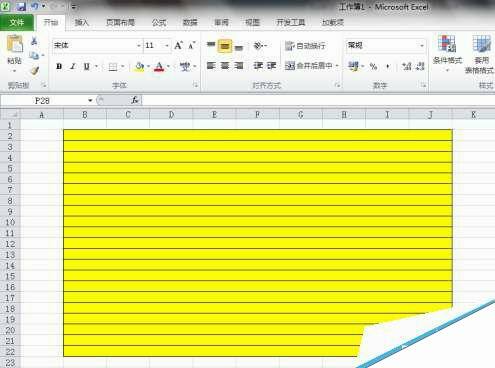Click the Save icon in Quick Access
Image resolution: width=495 pixels, height=368 pixels.
coord(21,7)
